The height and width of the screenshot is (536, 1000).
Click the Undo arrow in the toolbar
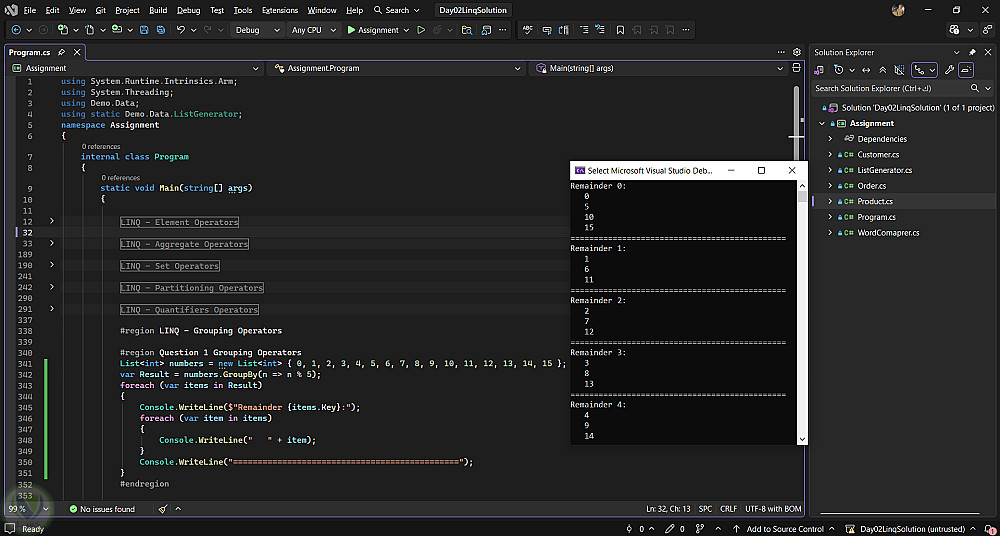(180, 30)
